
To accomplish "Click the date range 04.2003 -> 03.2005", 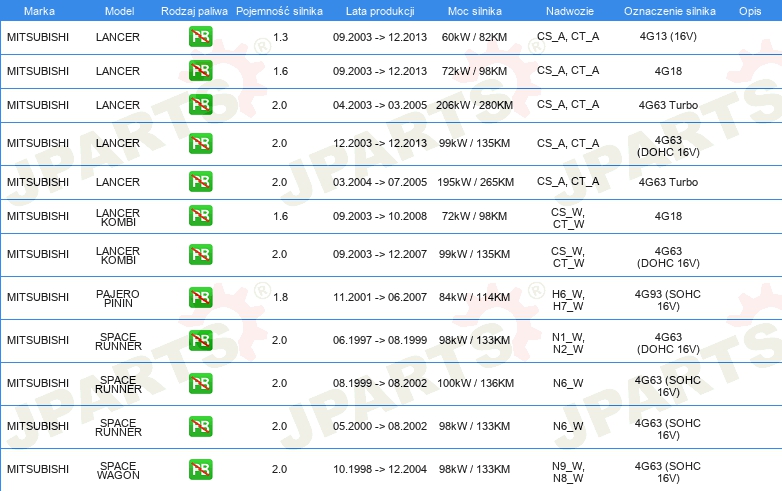I will point(380,105).
